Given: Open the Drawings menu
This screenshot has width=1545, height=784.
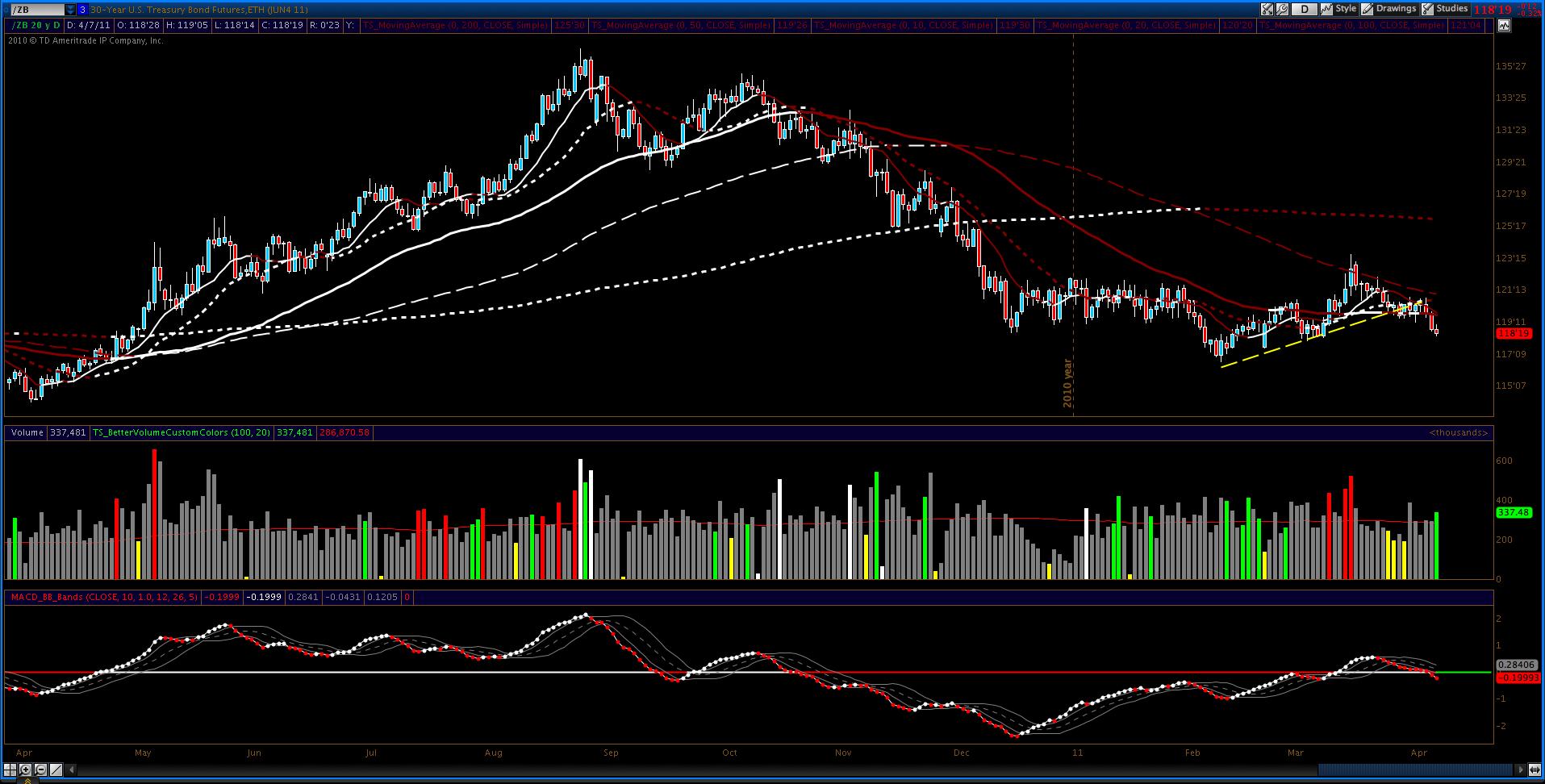Looking at the screenshot, I should click(x=1389, y=9).
